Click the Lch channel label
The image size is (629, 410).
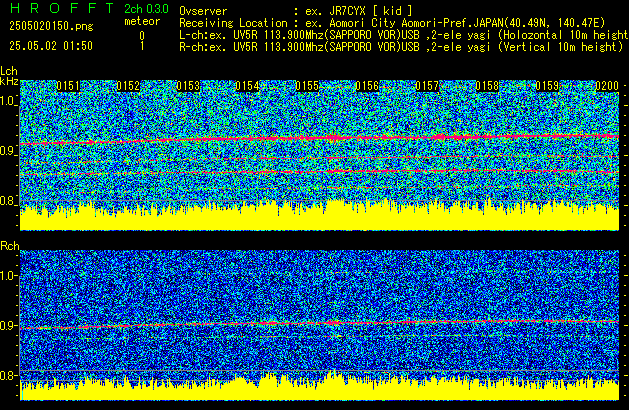(9, 71)
